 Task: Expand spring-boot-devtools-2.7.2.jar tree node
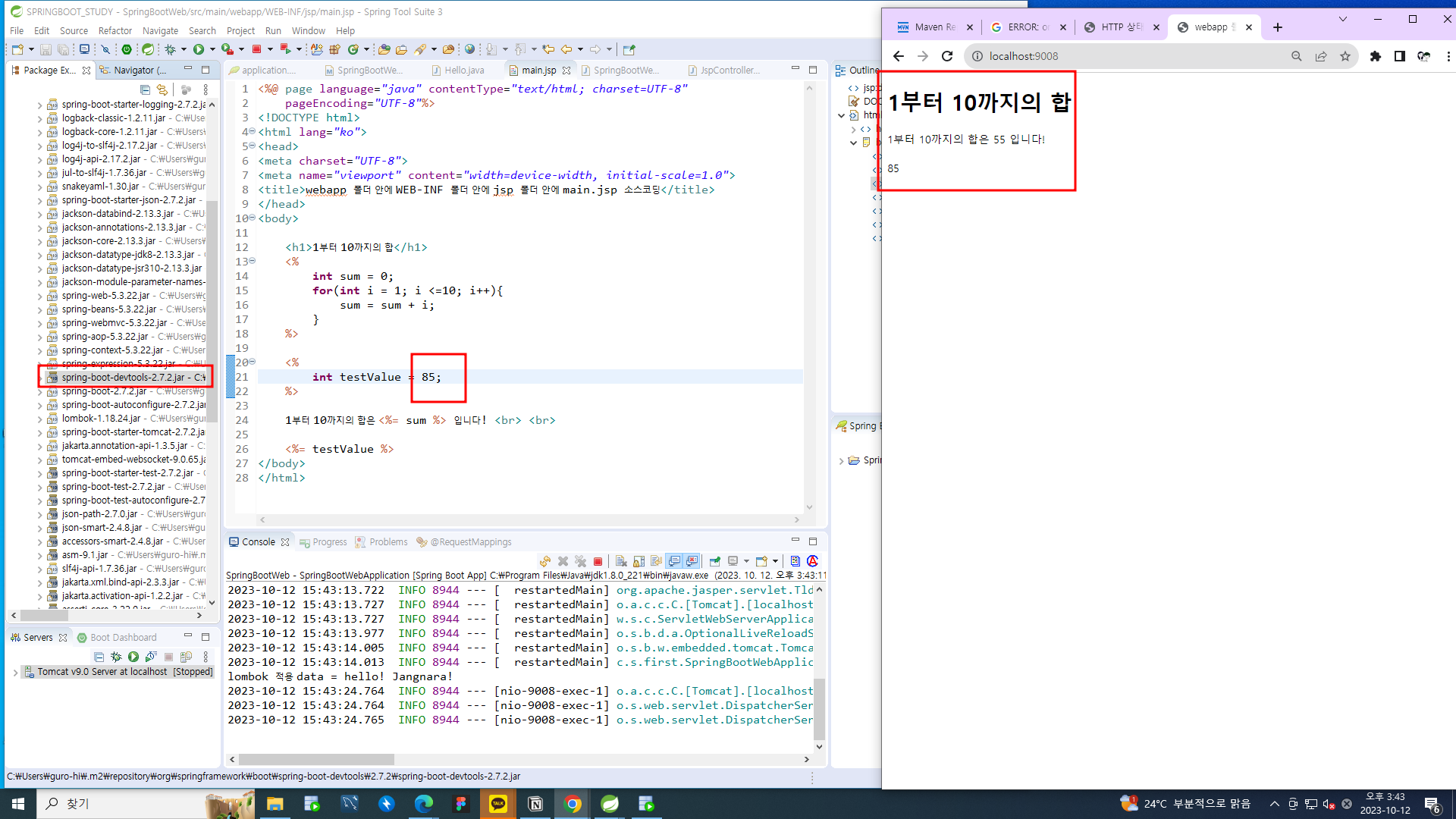[40, 378]
